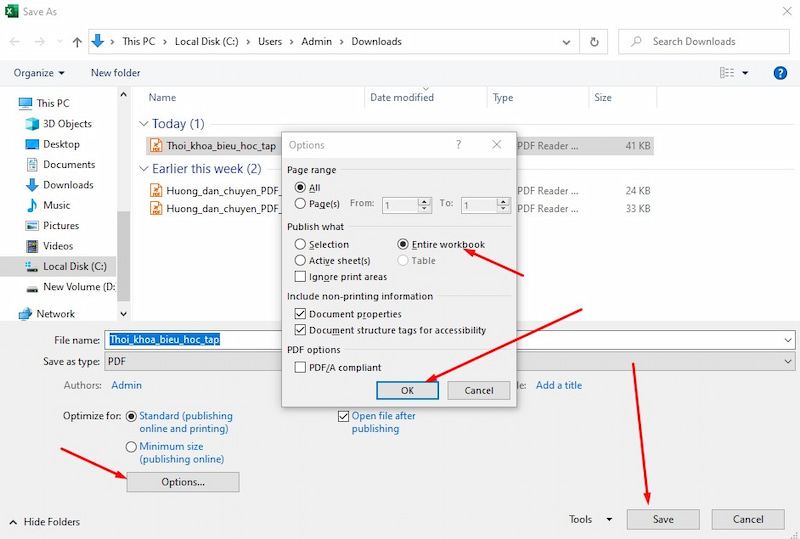Click New folder button
This screenshot has width=800, height=539.
[x=115, y=73]
